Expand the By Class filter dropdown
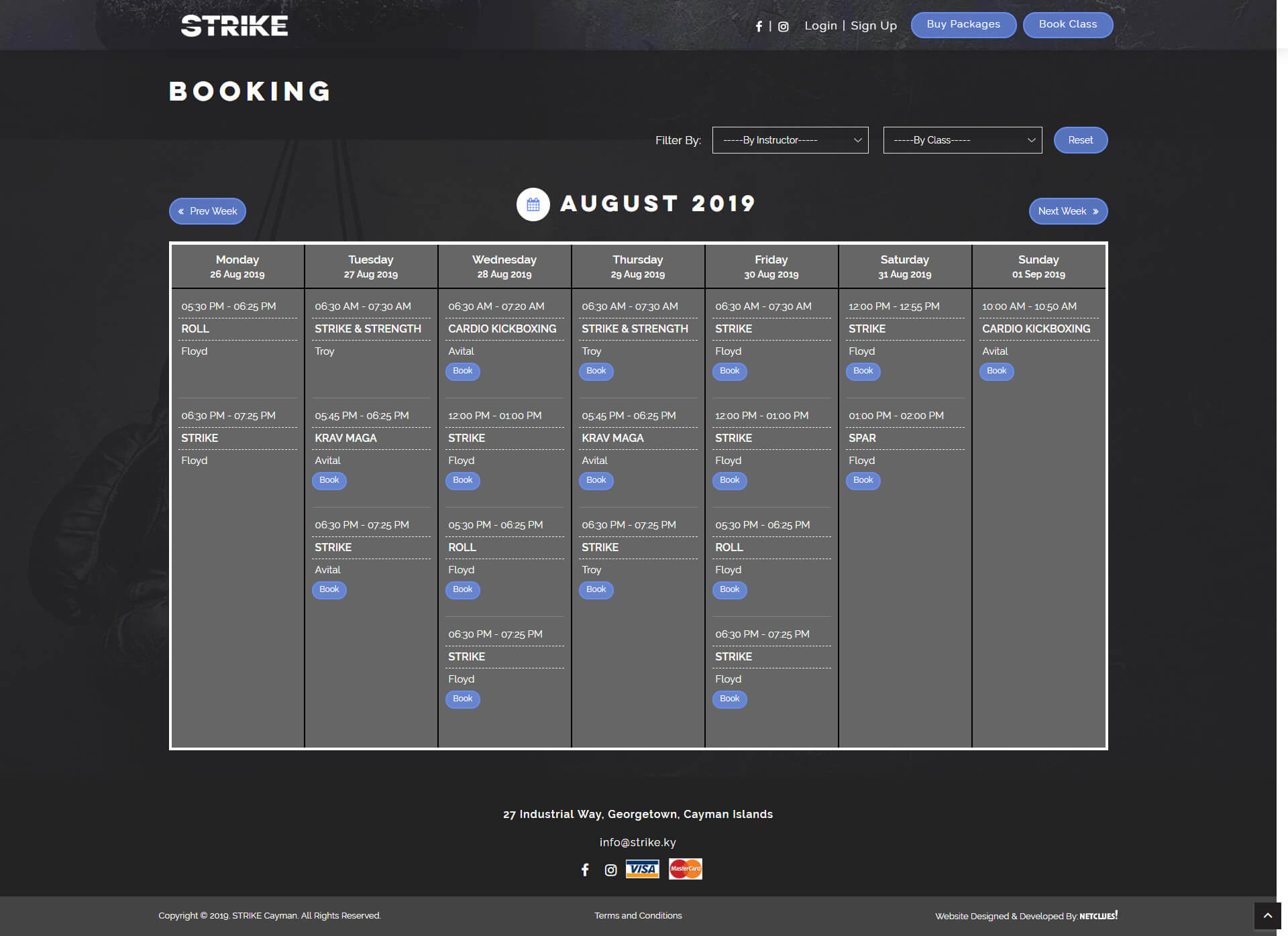1288x936 pixels. [x=963, y=140]
